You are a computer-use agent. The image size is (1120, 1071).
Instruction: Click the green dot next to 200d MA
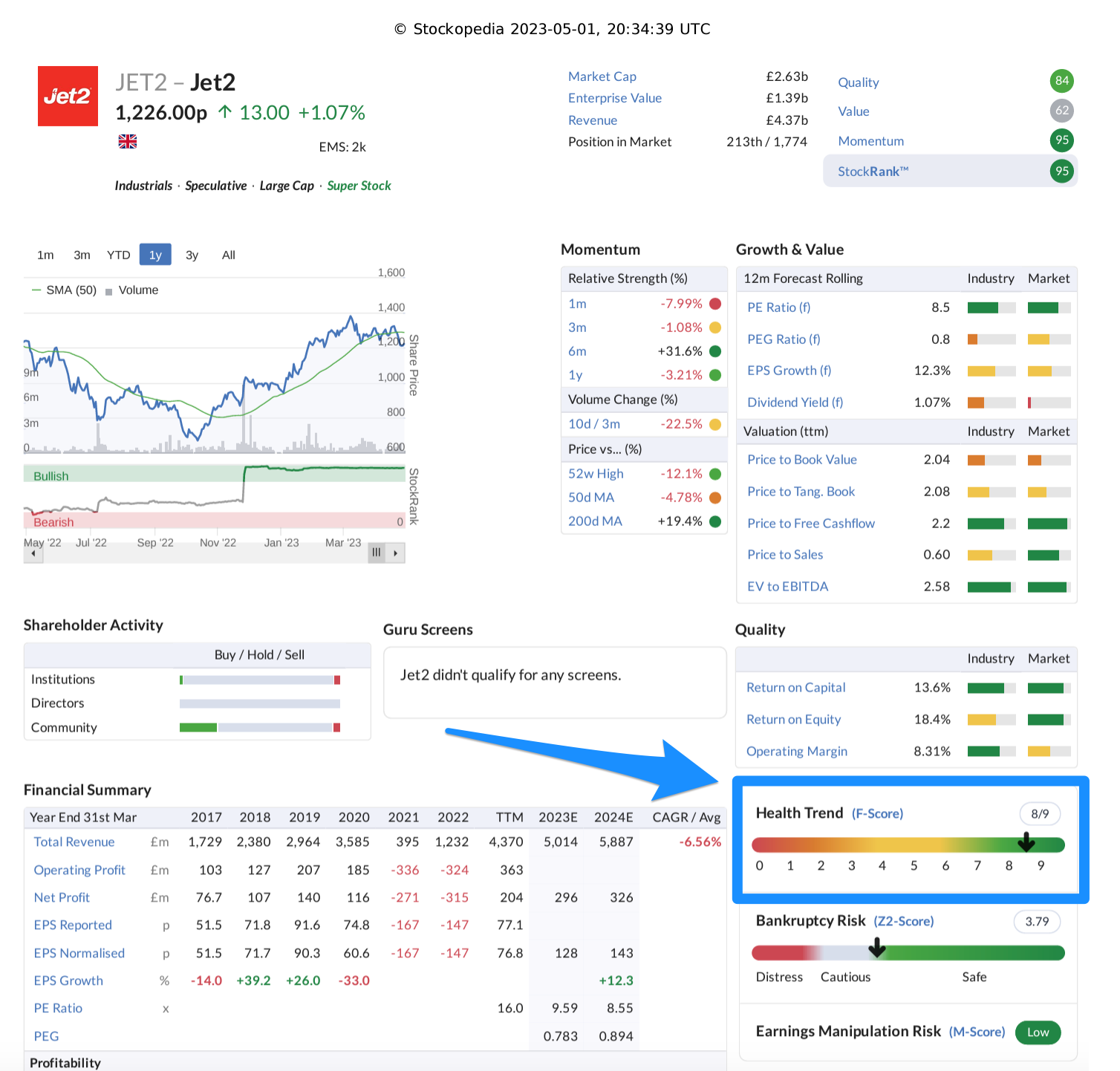(714, 521)
